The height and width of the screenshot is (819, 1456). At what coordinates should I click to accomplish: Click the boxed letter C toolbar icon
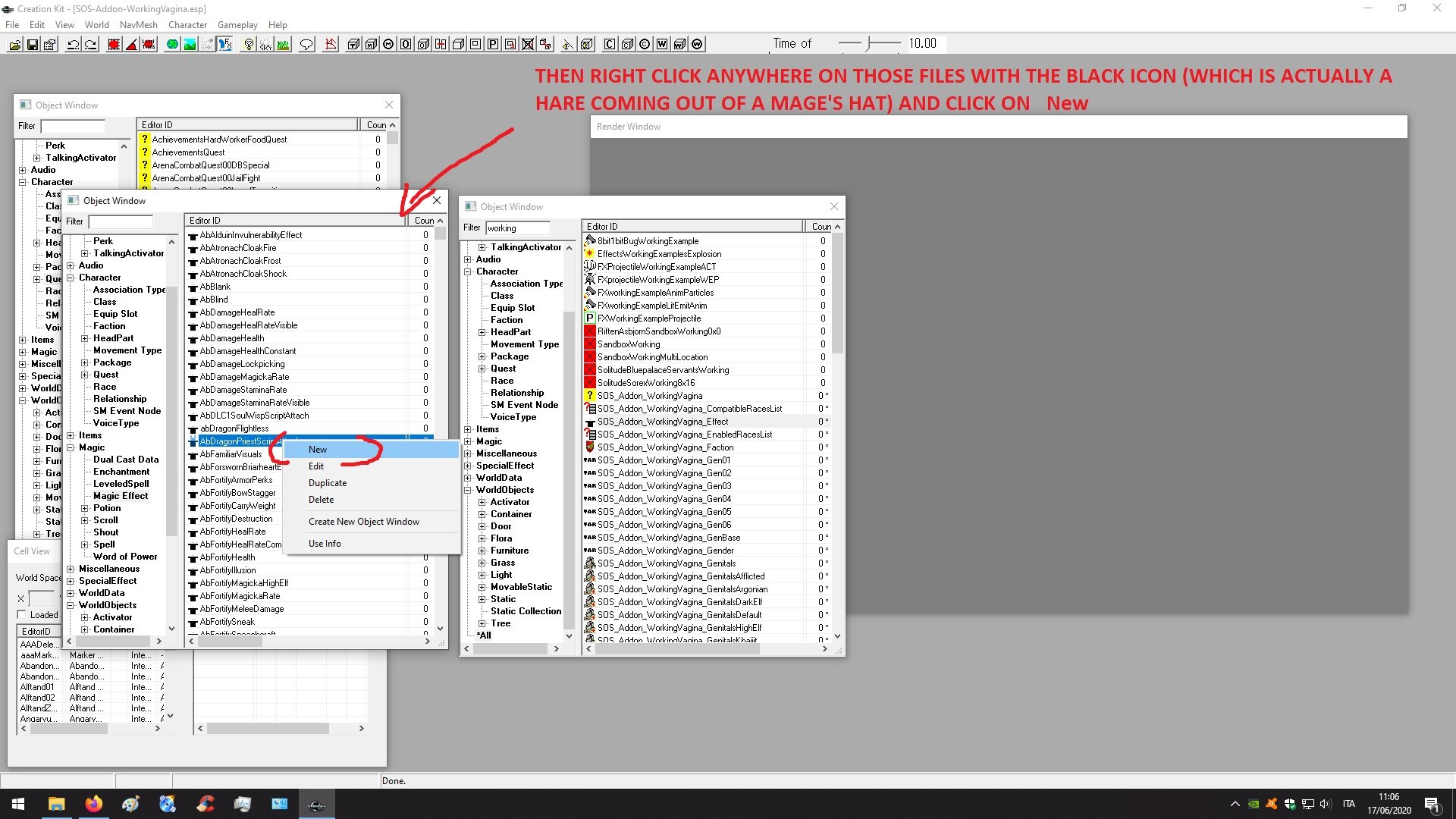tap(609, 44)
